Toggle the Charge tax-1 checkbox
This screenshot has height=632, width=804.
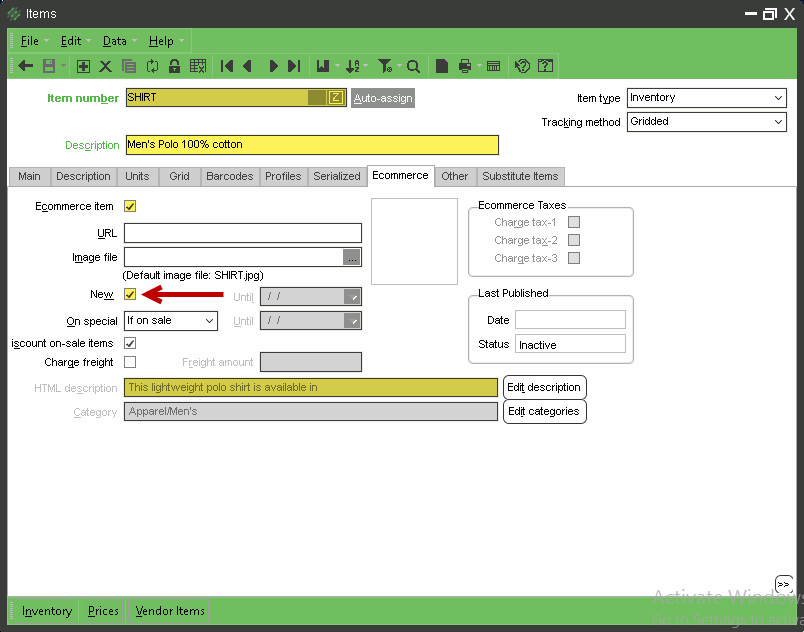tap(574, 222)
